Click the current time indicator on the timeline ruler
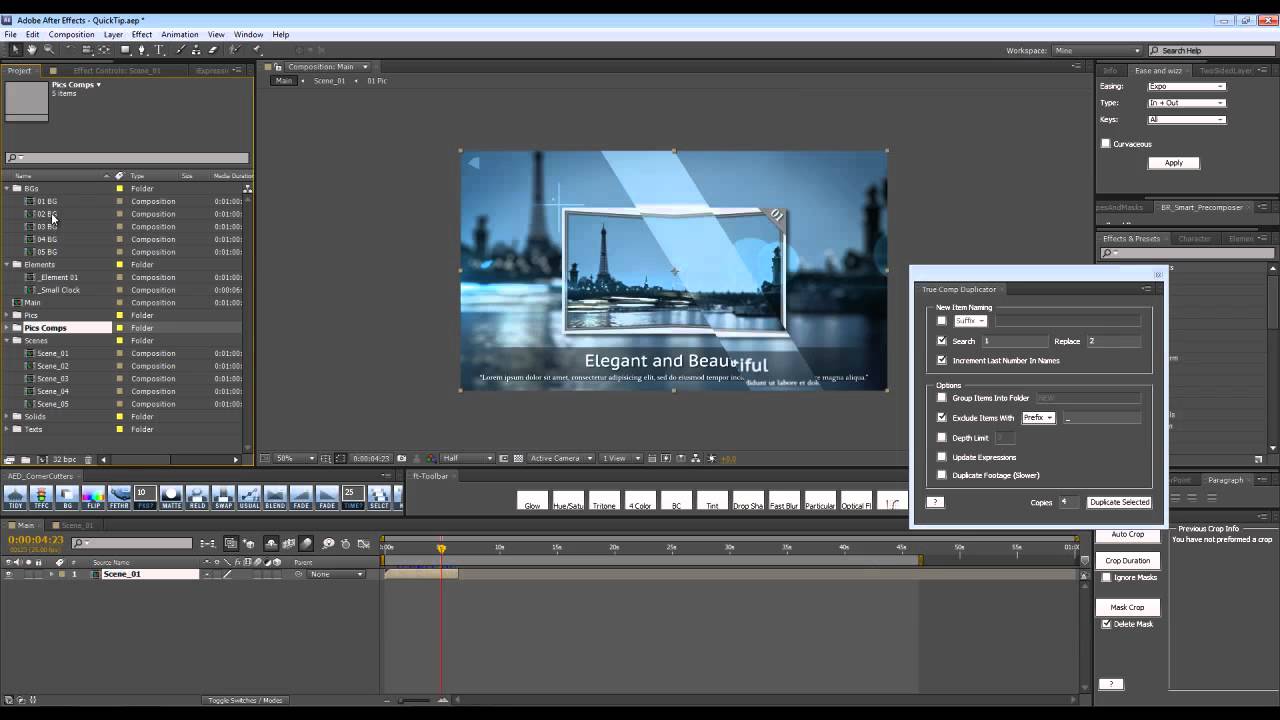The image size is (1280, 720). pos(441,548)
